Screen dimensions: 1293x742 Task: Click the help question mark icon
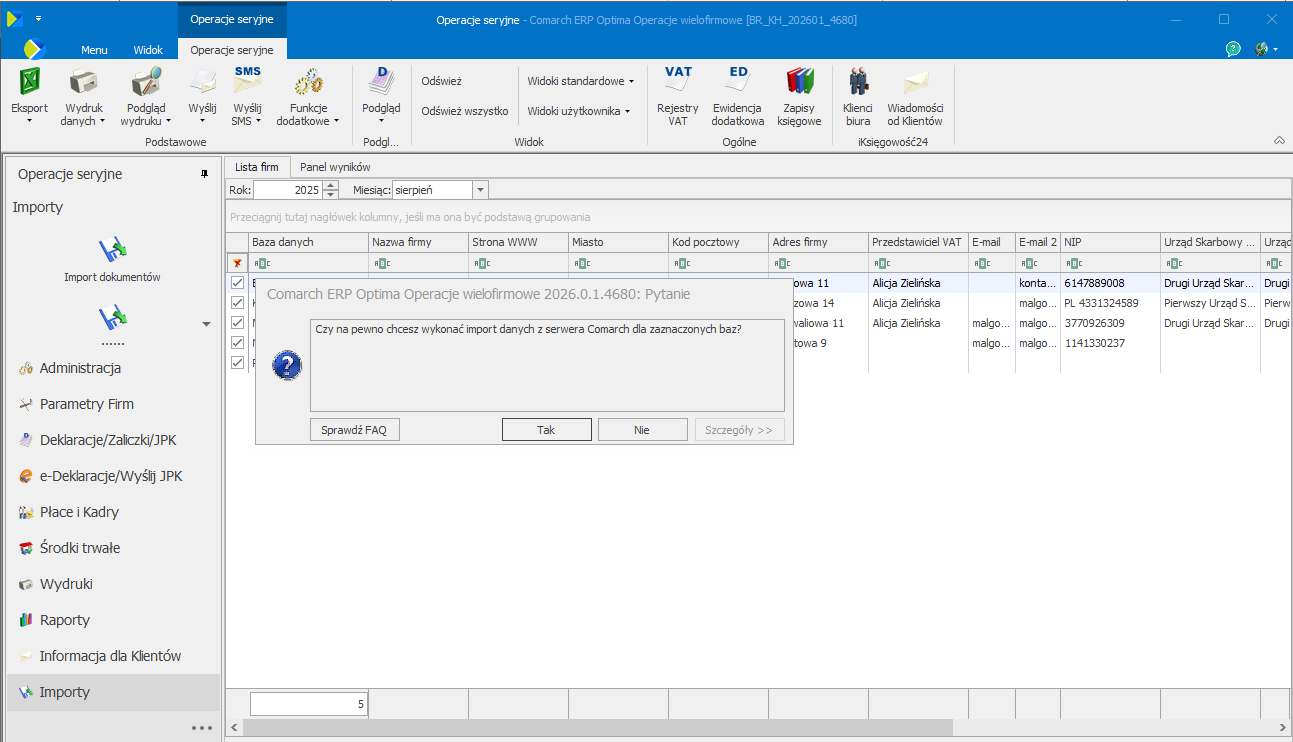(x=1233, y=49)
